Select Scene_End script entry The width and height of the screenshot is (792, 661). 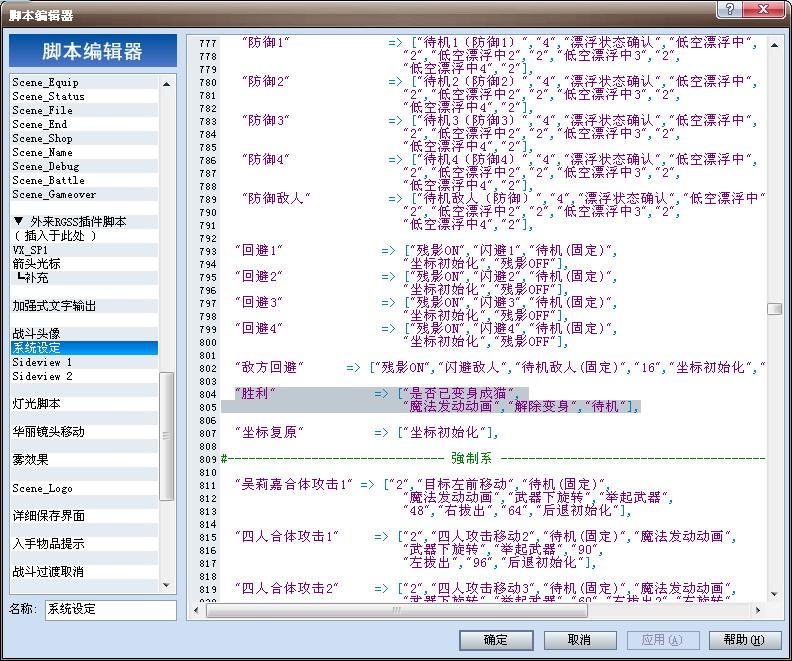click(x=84, y=124)
